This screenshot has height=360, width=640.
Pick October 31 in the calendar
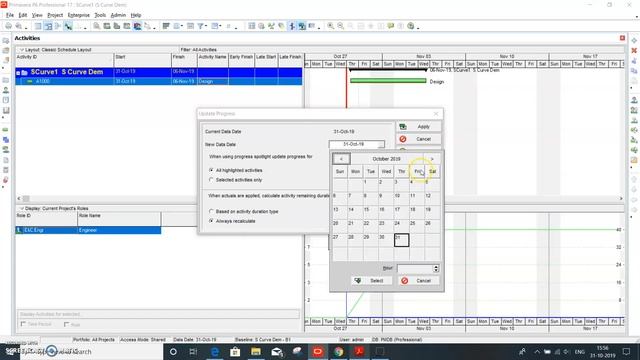[401, 240]
